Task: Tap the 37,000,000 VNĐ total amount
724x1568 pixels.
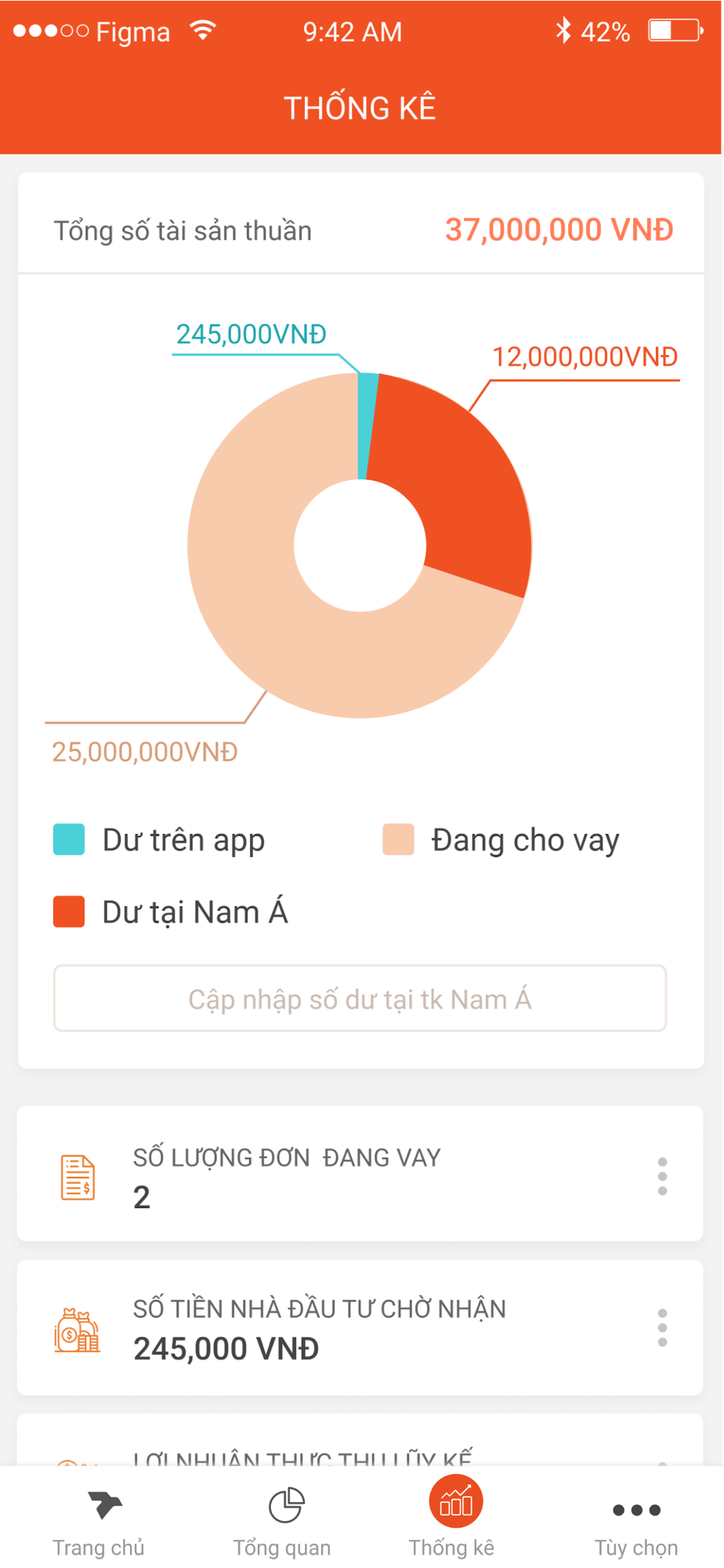Action: 559,230
